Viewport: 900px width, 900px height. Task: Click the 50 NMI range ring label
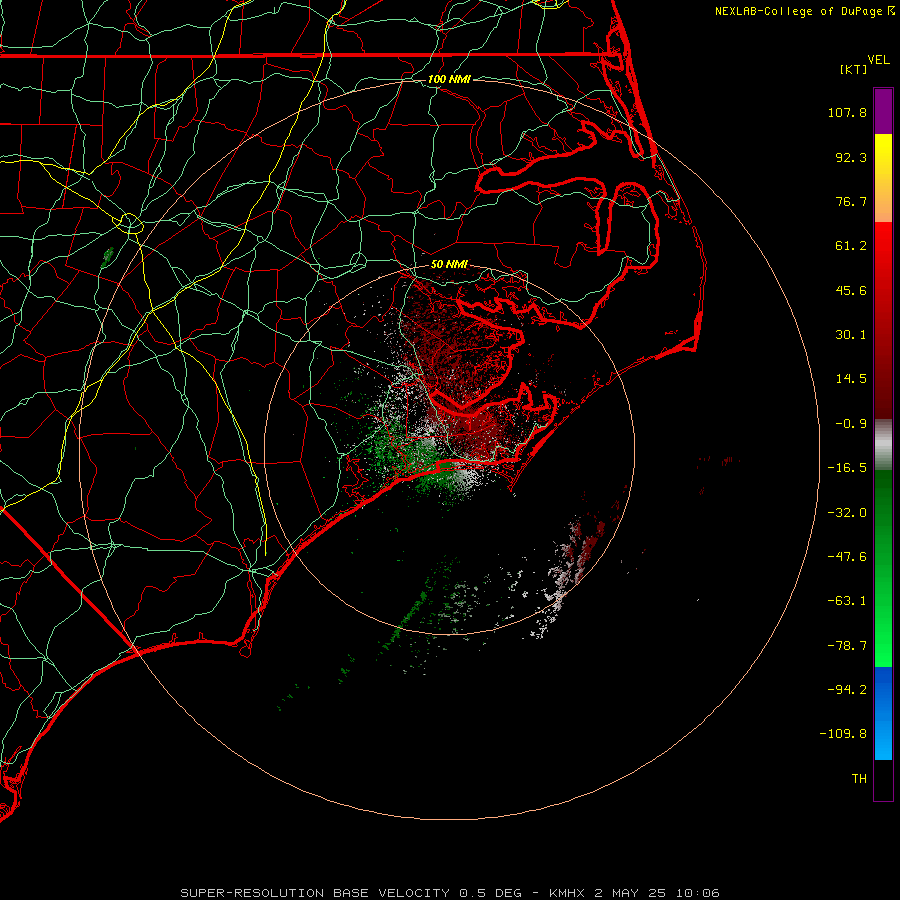(449, 265)
